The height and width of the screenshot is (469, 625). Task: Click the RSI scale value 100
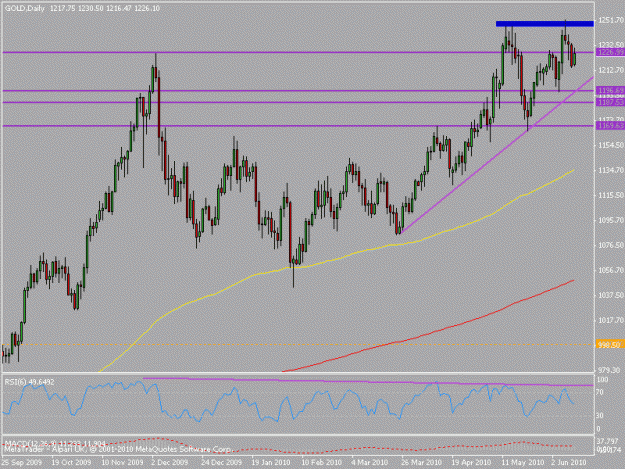point(602,380)
